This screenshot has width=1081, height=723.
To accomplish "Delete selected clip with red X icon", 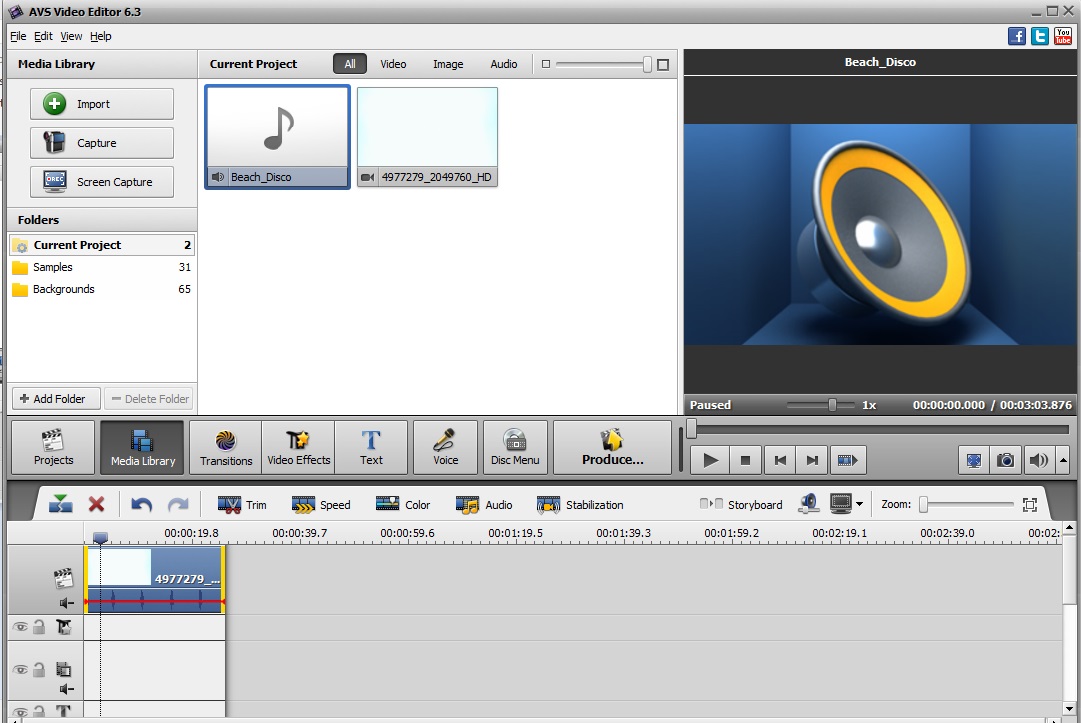I will [97, 505].
